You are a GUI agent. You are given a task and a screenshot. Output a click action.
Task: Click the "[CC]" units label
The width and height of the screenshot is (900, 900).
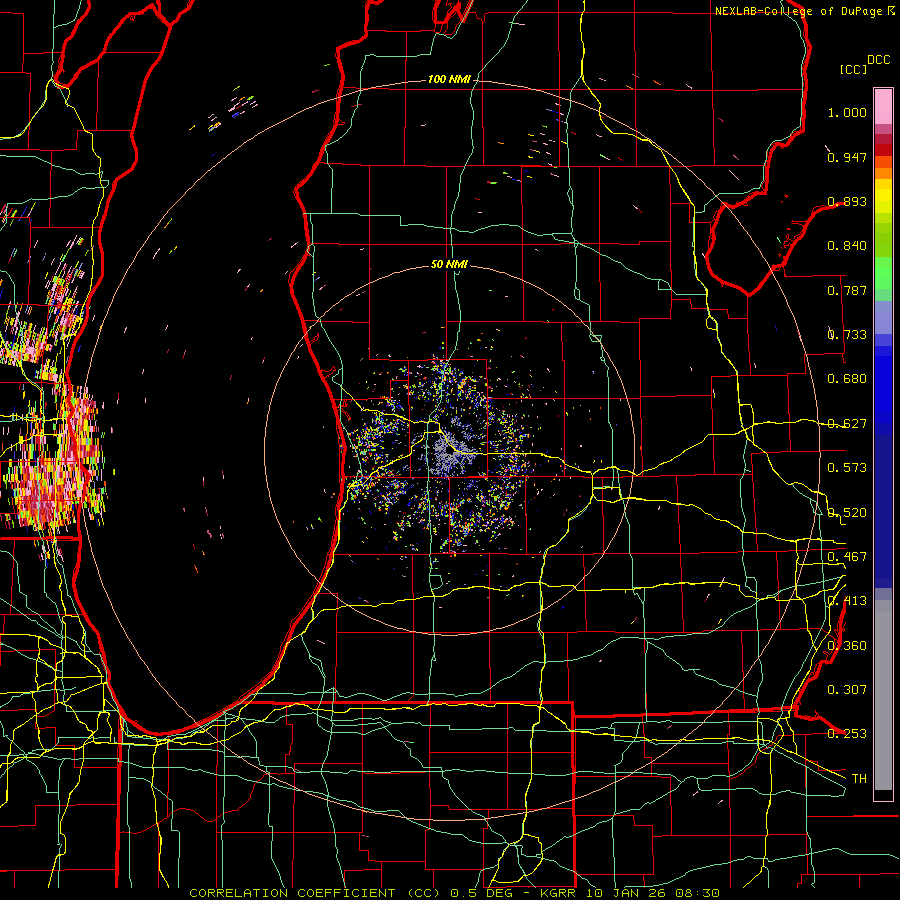pyautogui.click(x=853, y=69)
